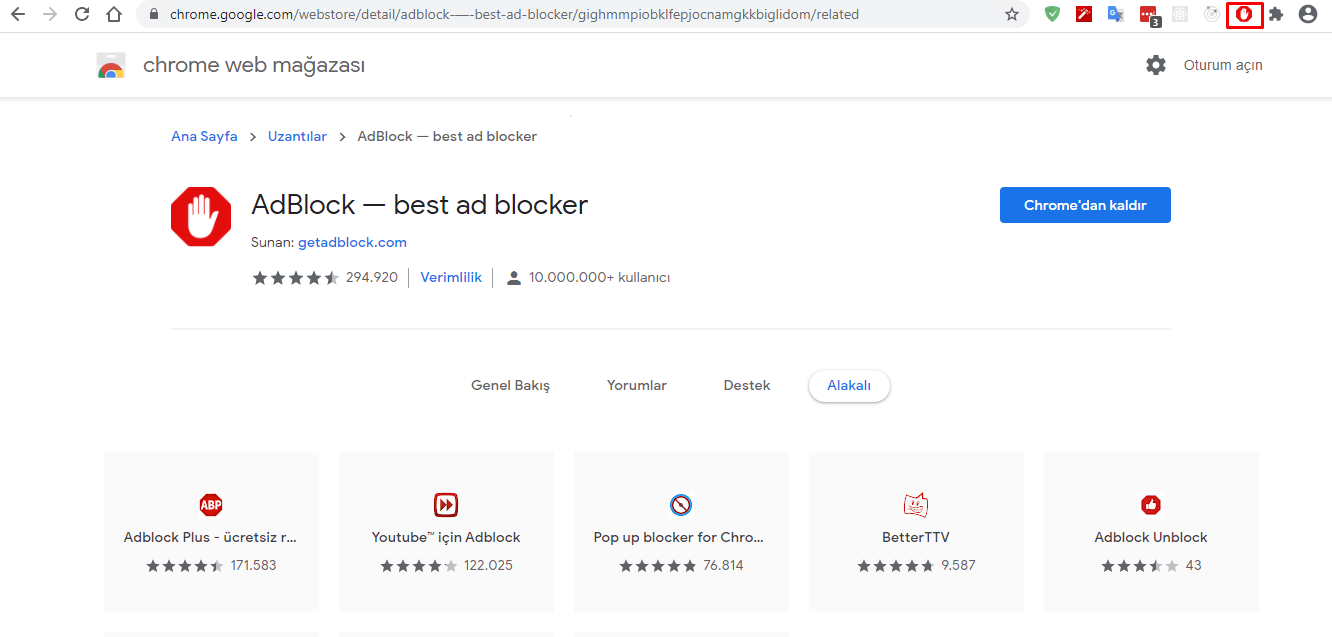
Task: Click the '10.000.000+ kullanıcı' user count
Action: tap(599, 278)
